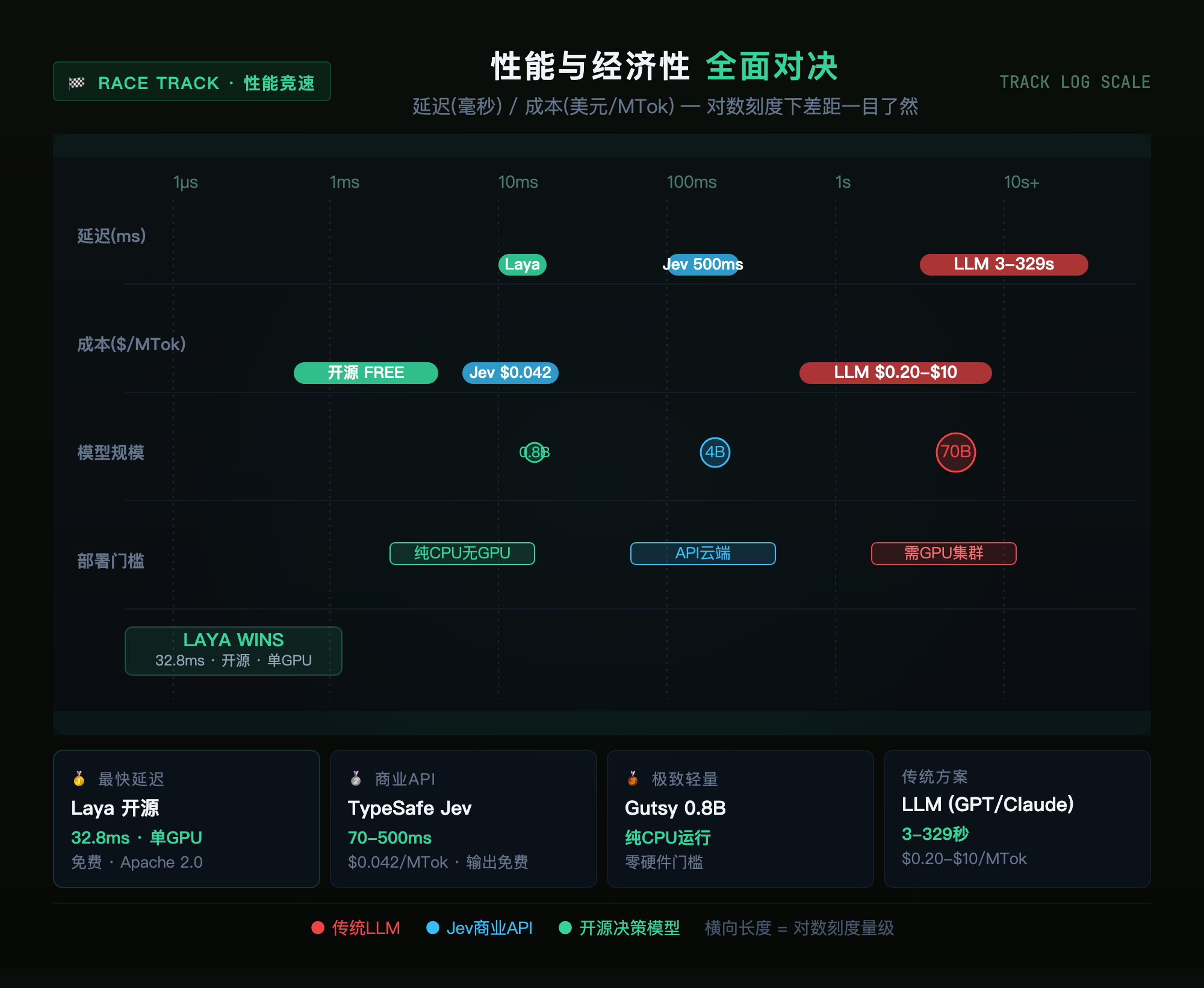
Task: Click the 部署门槛 row label
Action: (x=111, y=561)
